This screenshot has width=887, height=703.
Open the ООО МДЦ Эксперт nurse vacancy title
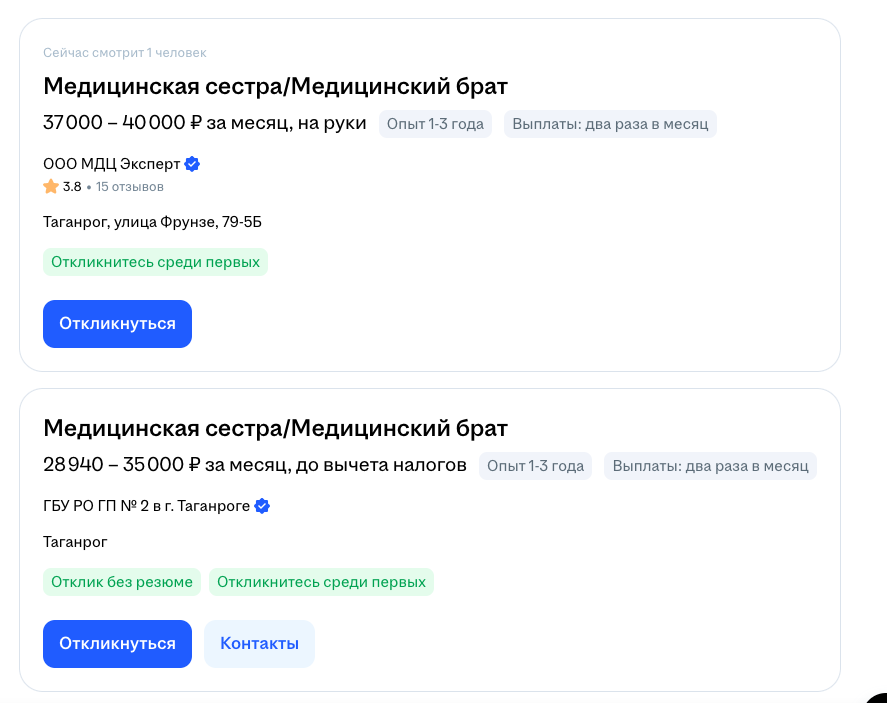click(x=275, y=86)
